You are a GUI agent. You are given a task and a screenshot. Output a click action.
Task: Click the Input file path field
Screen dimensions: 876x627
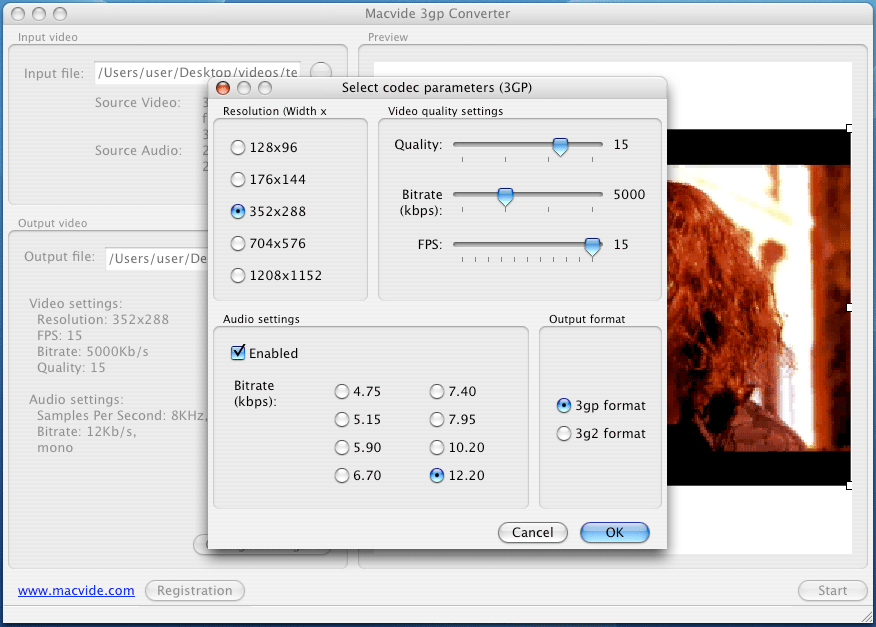197,73
